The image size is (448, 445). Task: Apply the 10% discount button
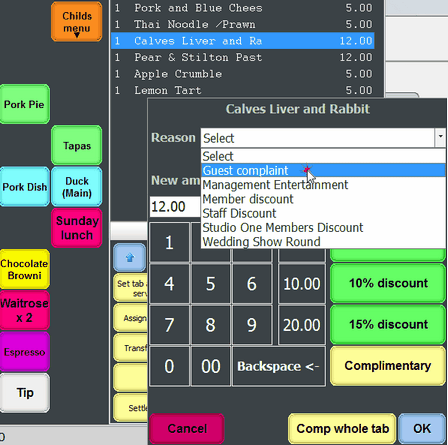(388, 283)
